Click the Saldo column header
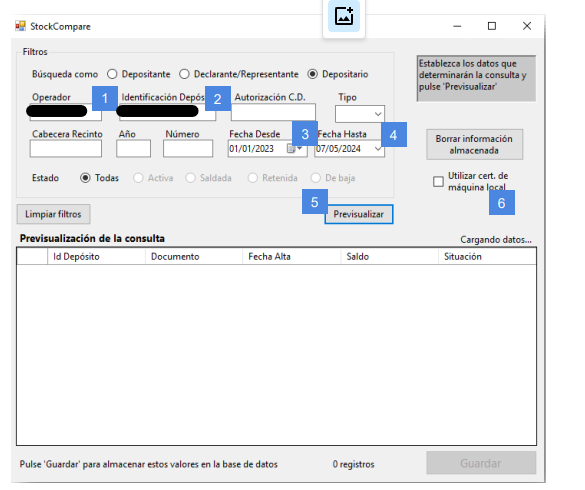 point(390,257)
